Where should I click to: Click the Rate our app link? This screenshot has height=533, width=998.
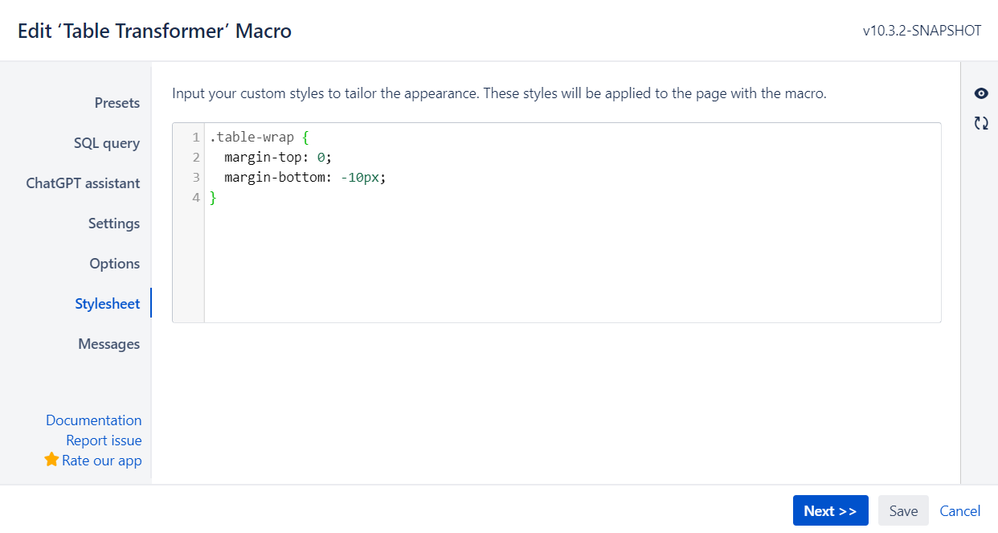click(x=102, y=460)
